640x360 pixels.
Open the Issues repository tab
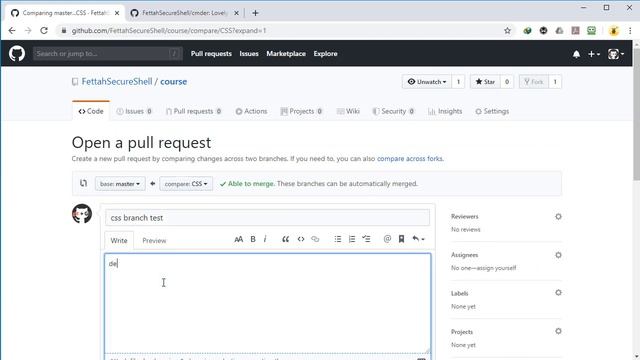pyautogui.click(x=134, y=111)
